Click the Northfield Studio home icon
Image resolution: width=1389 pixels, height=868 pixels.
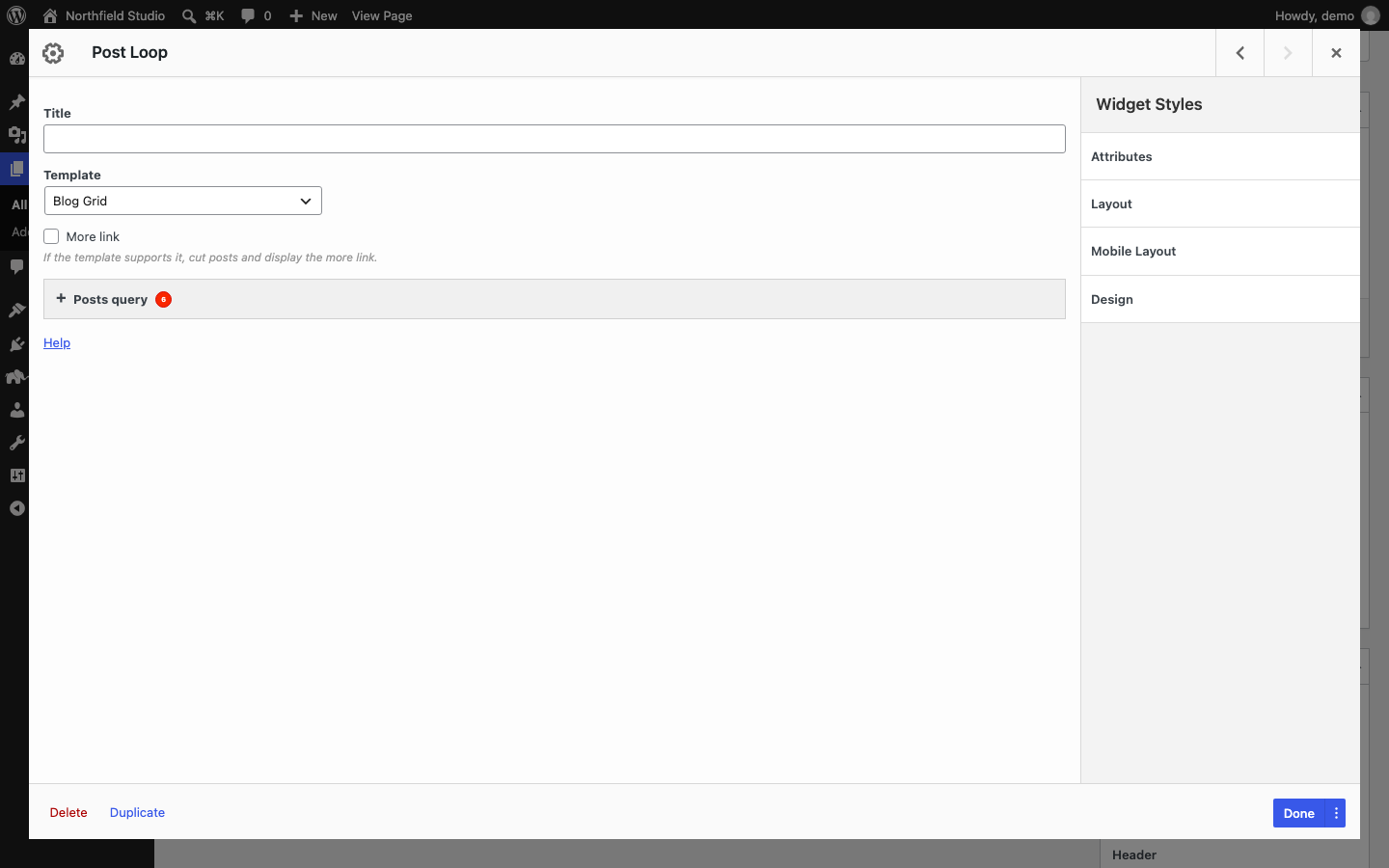point(50,15)
